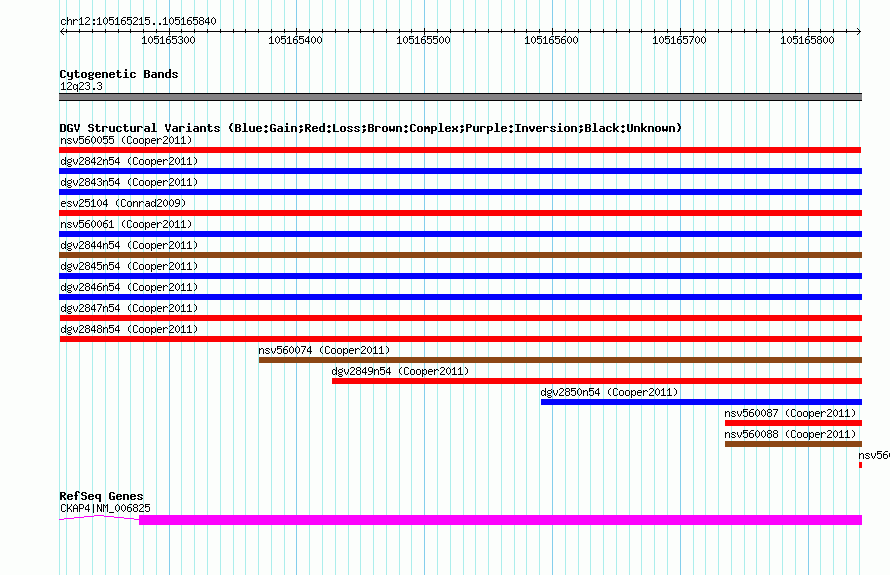
Task: Open the esv25104 (Conrad2009) label
Action: [123, 203]
